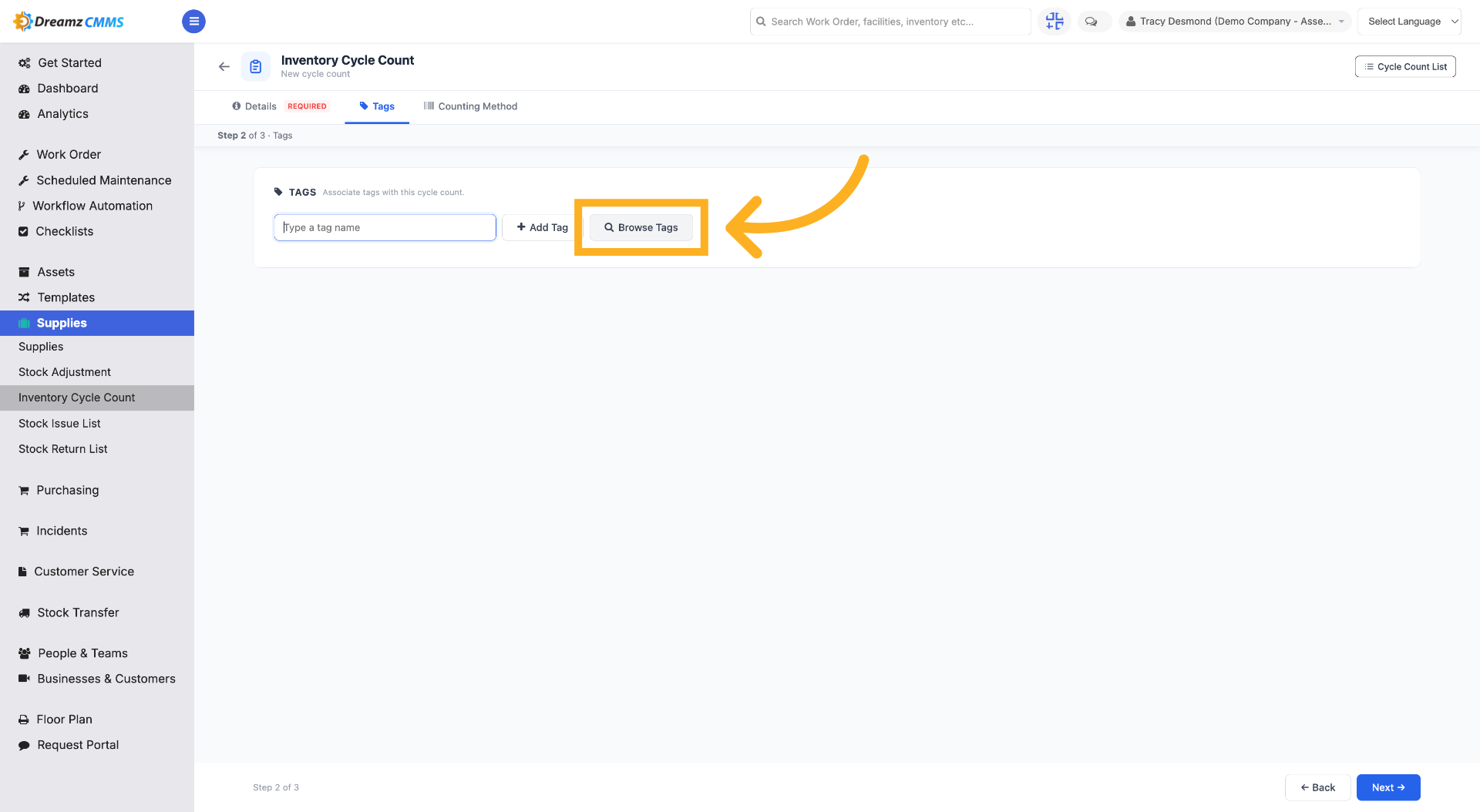Viewport: 1480px width, 812px height.
Task: Click the Dashboard gauge icon
Action: tap(24, 89)
